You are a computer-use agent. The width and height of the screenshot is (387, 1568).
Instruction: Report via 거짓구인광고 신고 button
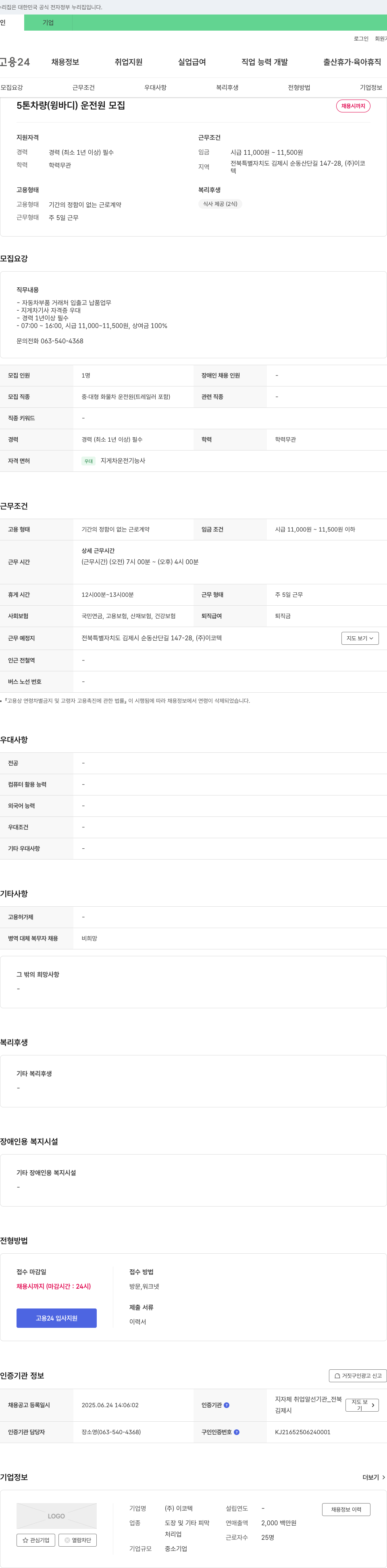358,1375
